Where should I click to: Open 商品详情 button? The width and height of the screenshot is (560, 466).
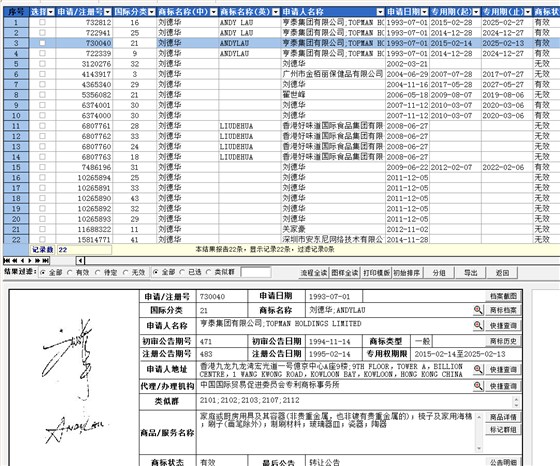[503, 417]
